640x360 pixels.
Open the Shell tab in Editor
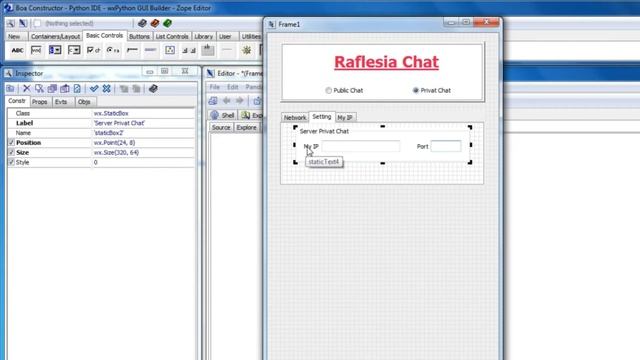(x=223, y=116)
